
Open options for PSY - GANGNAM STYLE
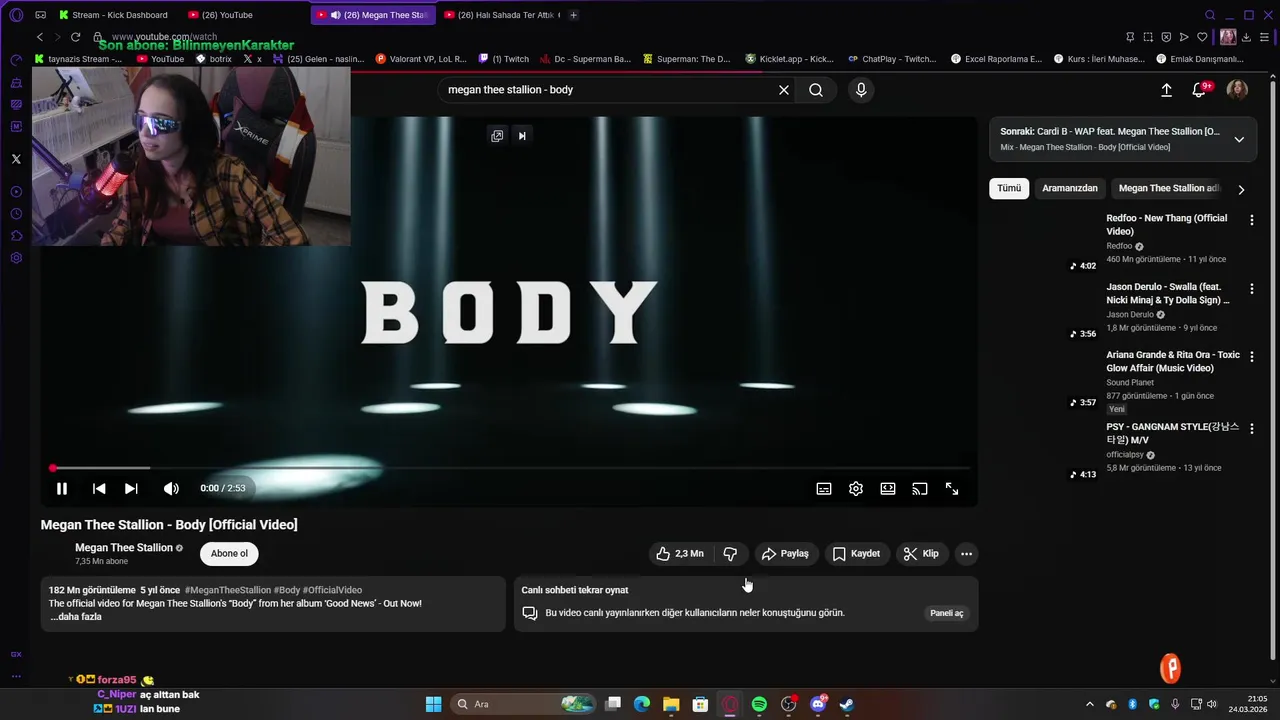(x=1251, y=428)
